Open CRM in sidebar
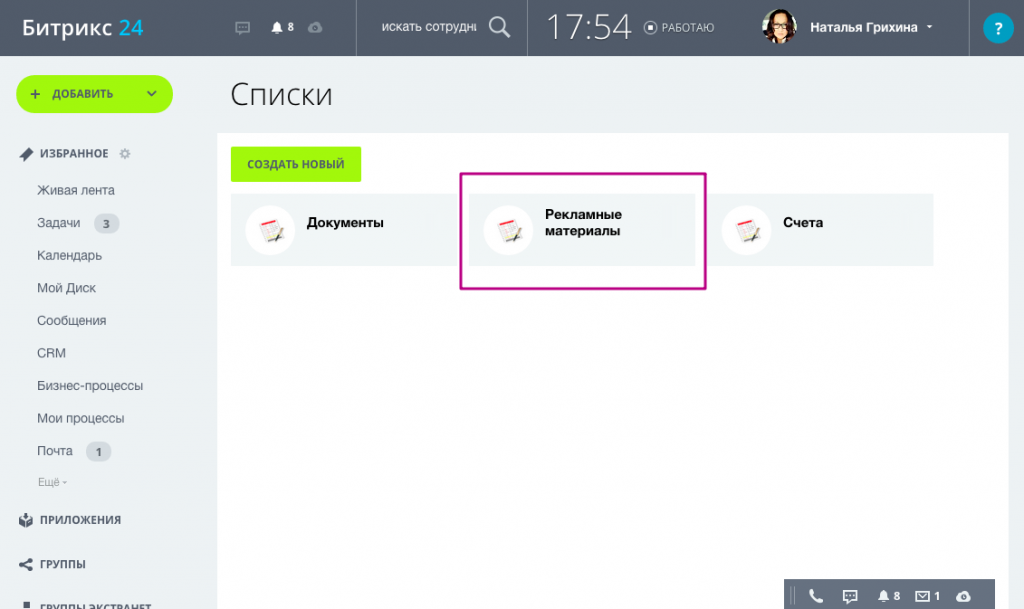The height and width of the screenshot is (609, 1024). [x=52, y=353]
